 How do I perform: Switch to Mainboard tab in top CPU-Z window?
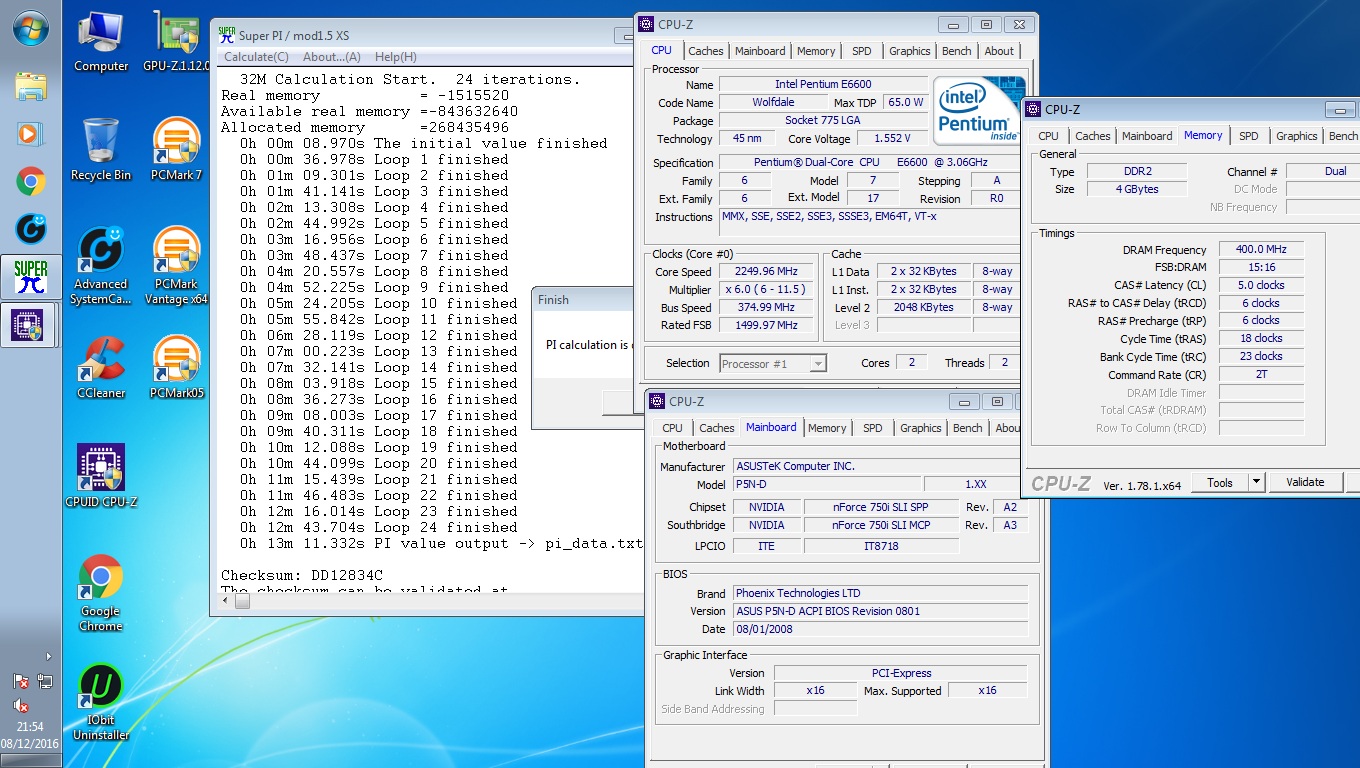pos(760,51)
